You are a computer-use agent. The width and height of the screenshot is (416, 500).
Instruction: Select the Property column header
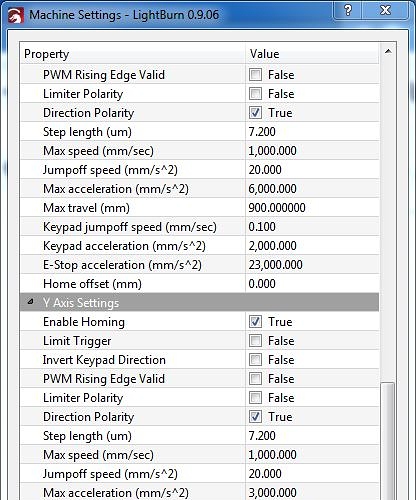click(133, 54)
